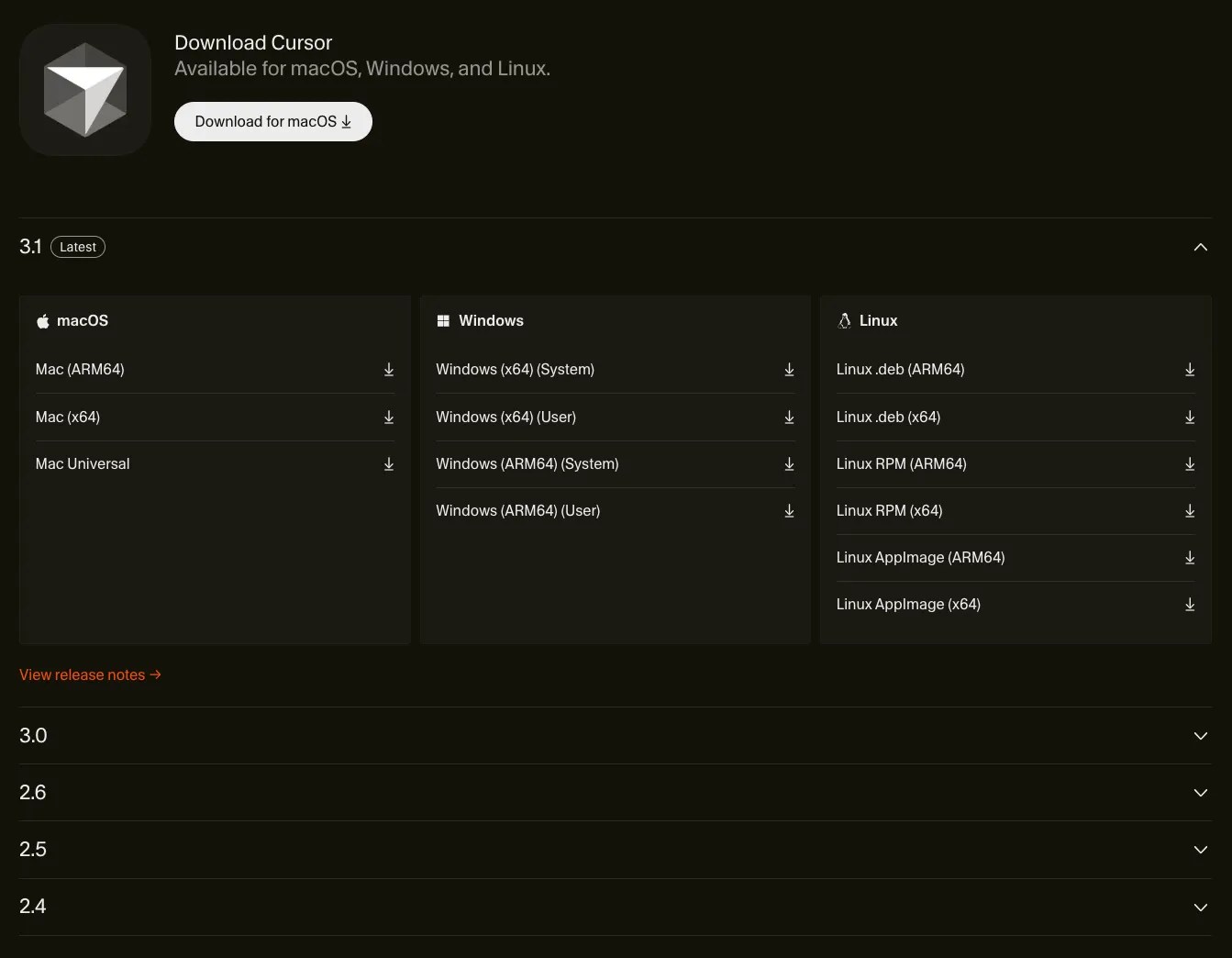Click the 2.6 version number

click(33, 793)
